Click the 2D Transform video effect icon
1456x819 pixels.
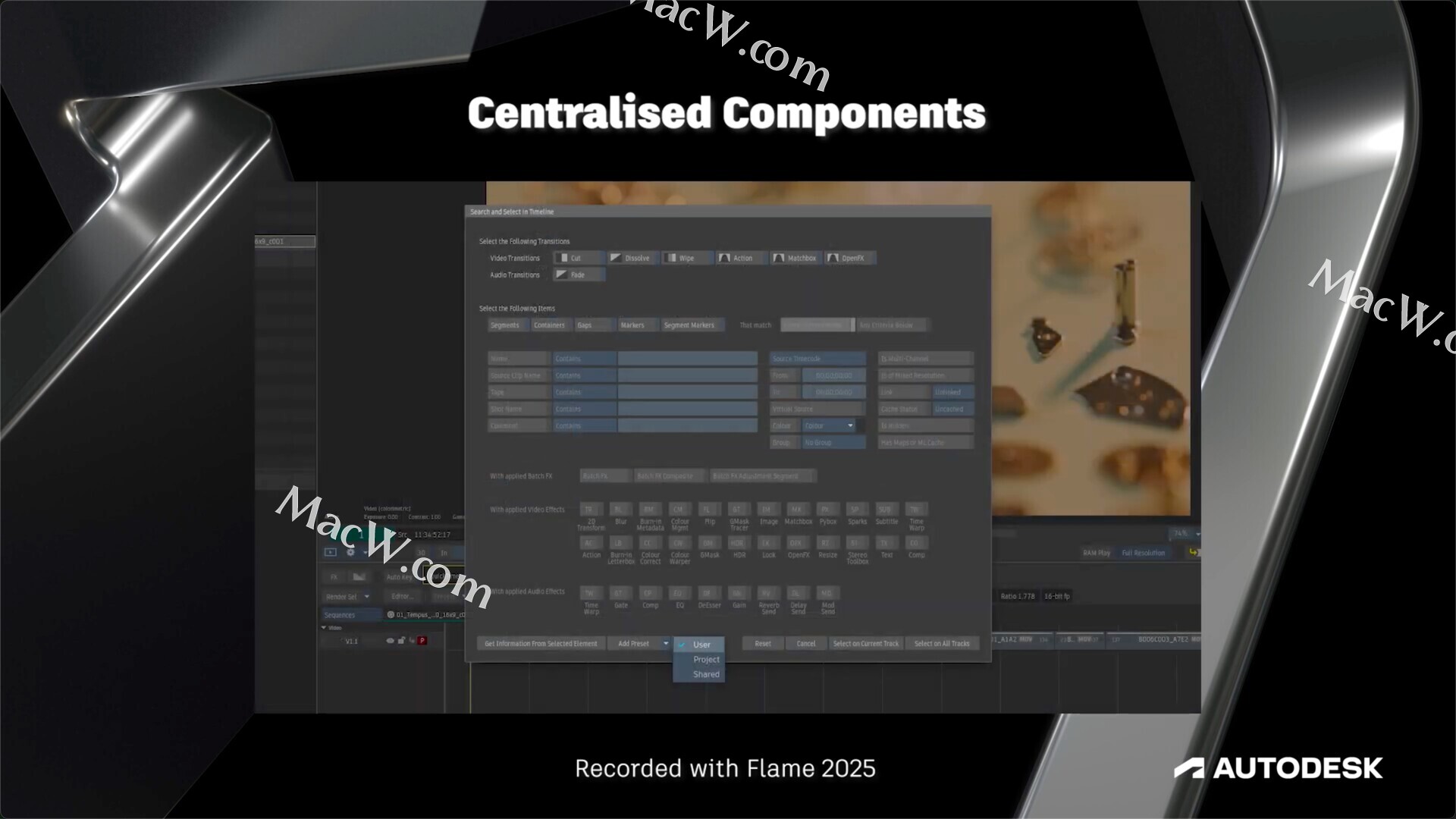point(590,510)
